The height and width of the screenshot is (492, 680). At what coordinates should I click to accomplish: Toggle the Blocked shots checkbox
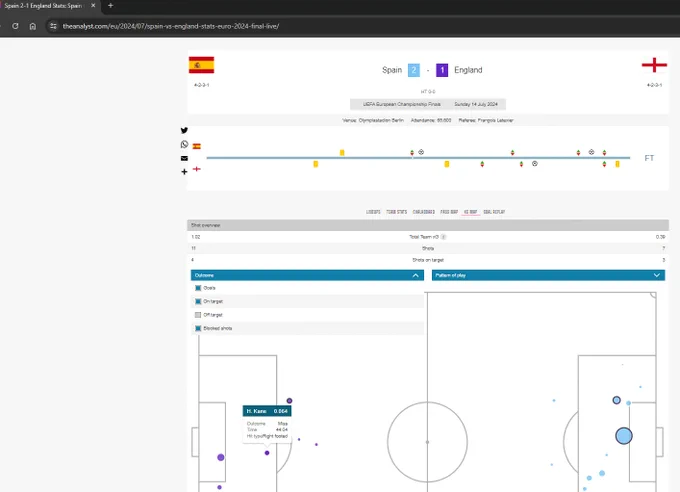[x=198, y=328]
